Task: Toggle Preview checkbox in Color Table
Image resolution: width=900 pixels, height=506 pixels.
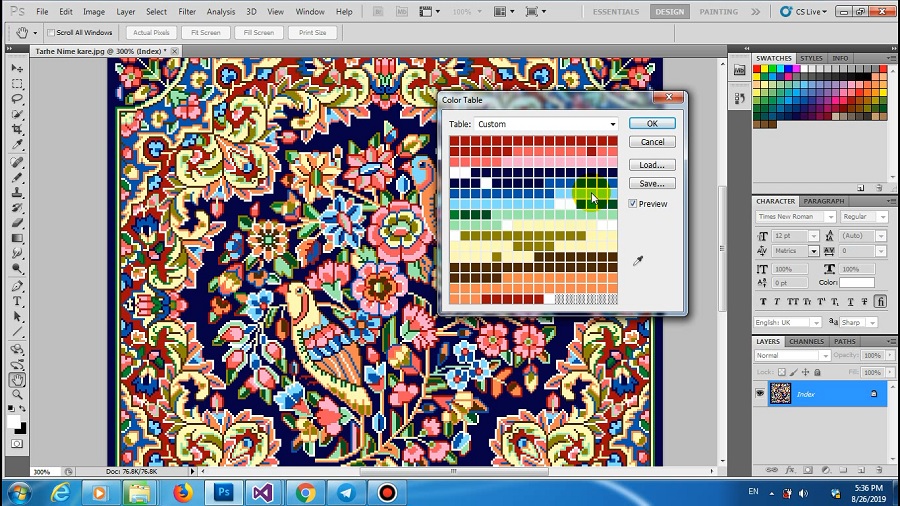Action: tap(633, 204)
